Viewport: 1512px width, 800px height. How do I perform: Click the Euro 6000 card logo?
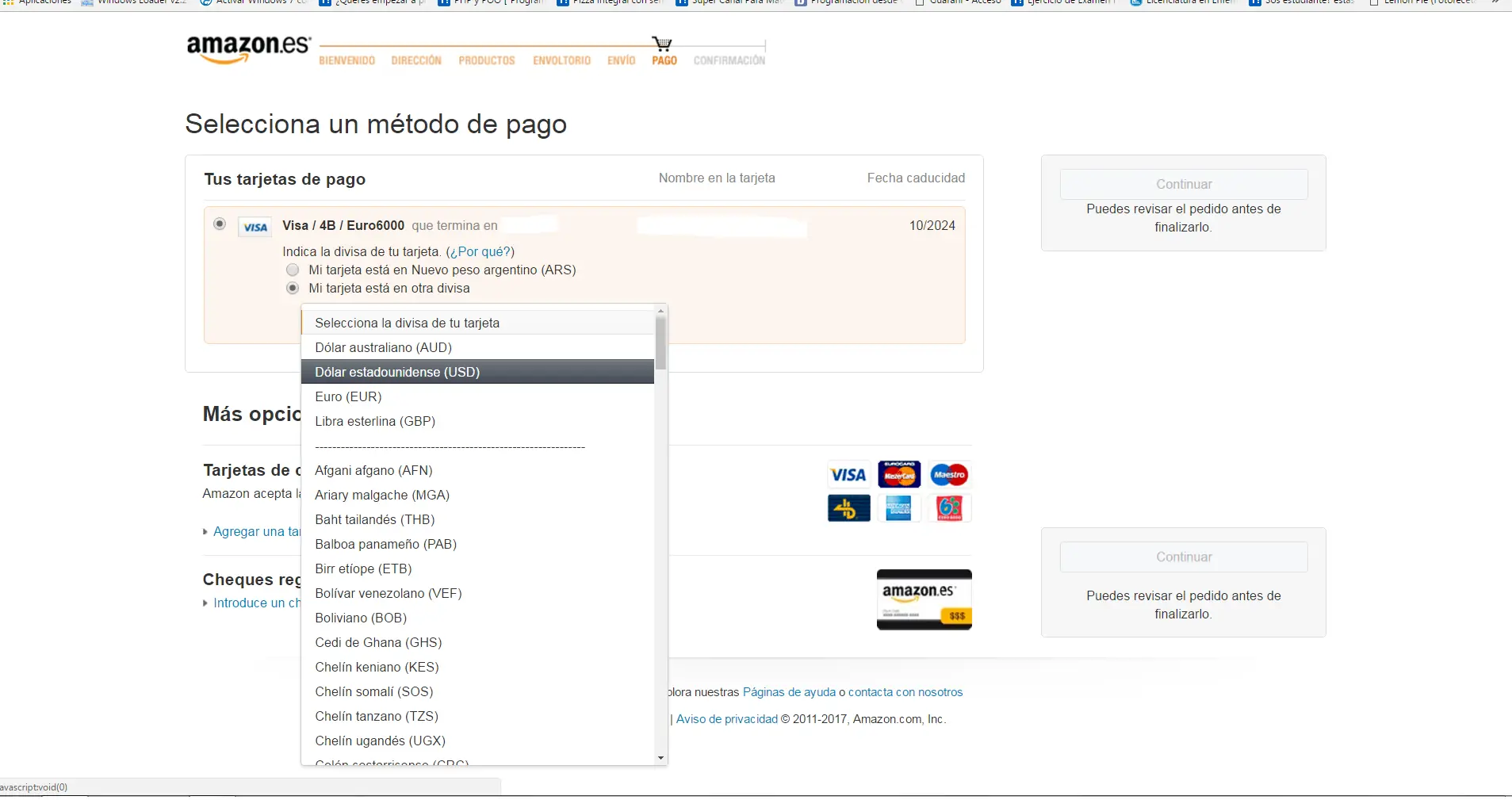pyautogui.click(x=949, y=508)
